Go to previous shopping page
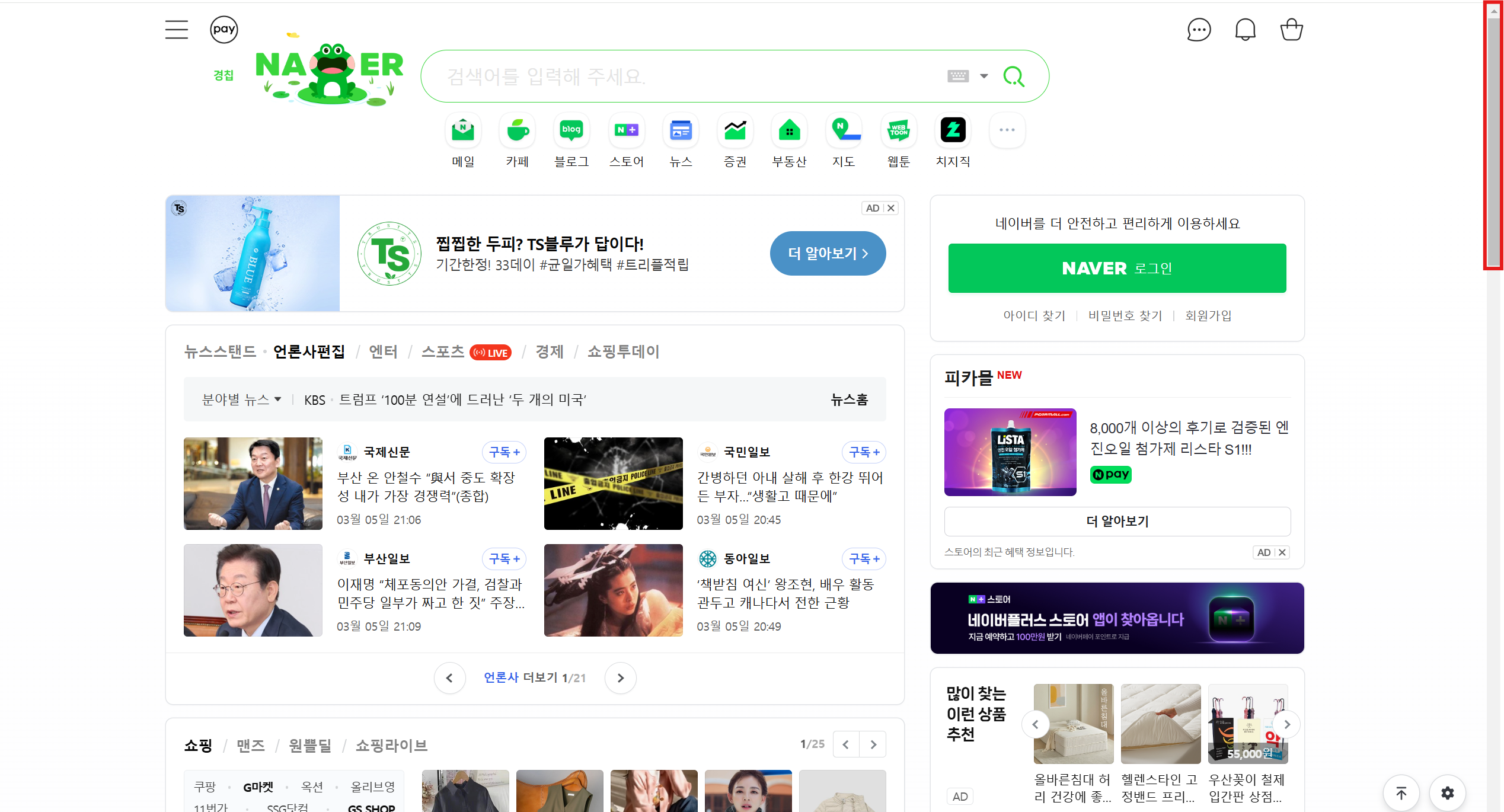Screen dimensions: 1504x812 tap(846, 744)
